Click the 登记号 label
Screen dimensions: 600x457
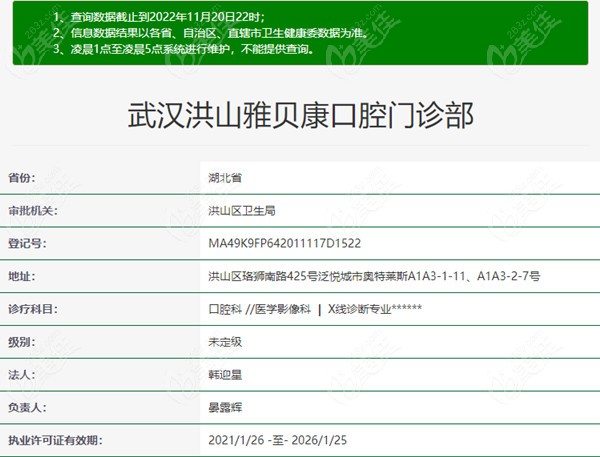click(x=27, y=243)
